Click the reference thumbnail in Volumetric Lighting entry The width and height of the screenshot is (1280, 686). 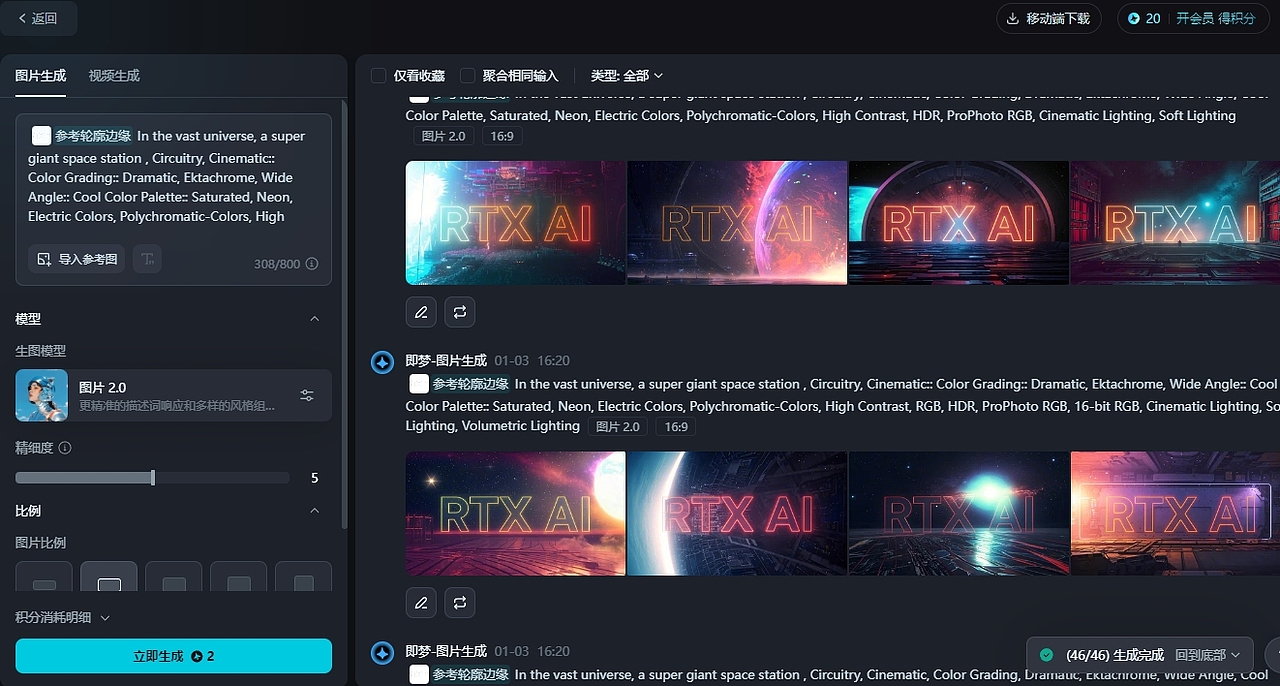coord(419,384)
